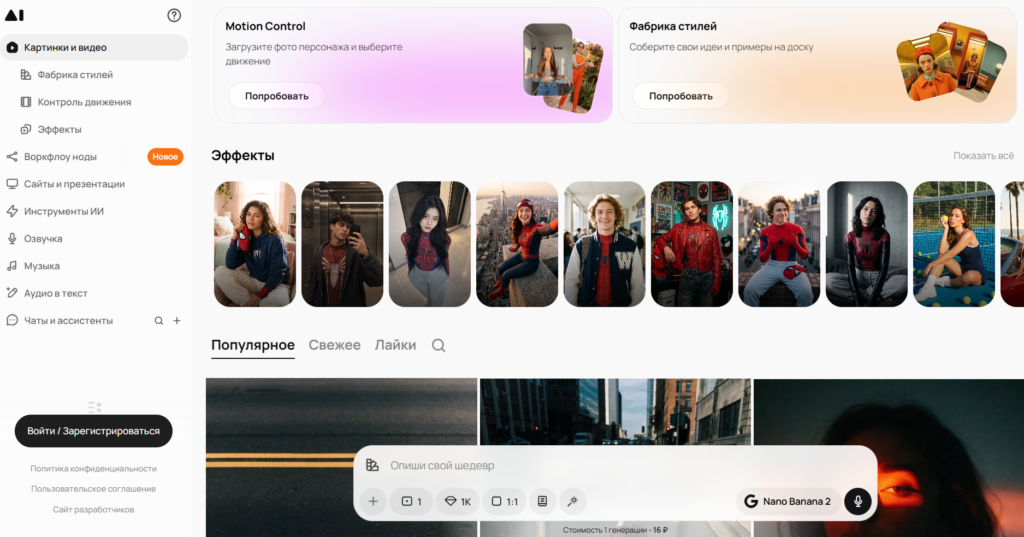Viewport: 1024px width, 537px height.
Task: Open Озвучка section
Action: 43,239
